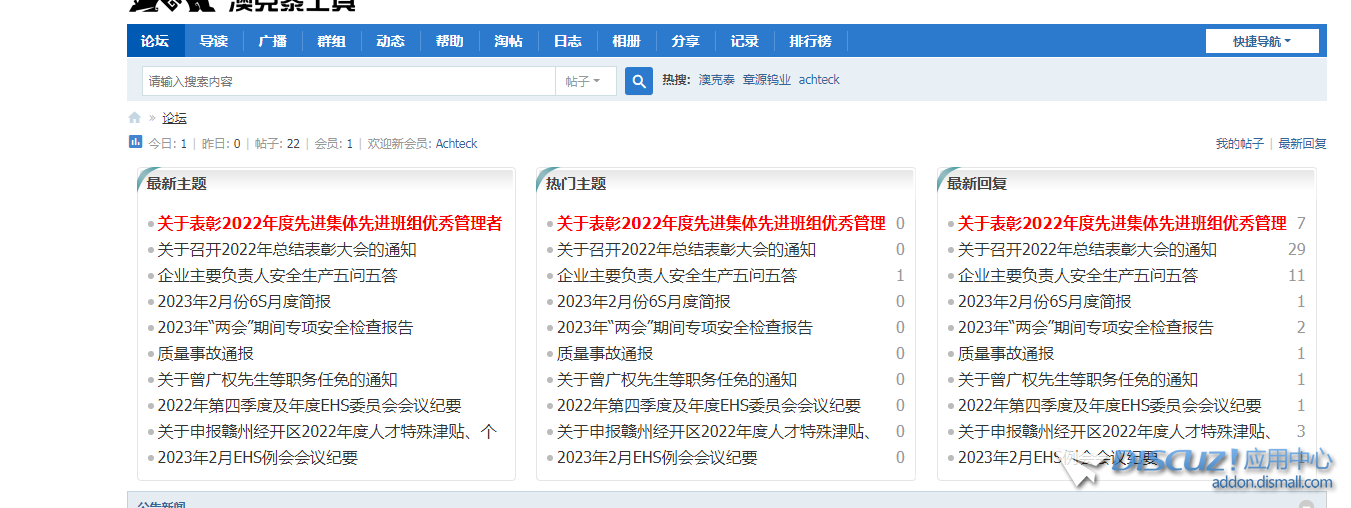Click the 最新回复 panel heading

(x=977, y=184)
